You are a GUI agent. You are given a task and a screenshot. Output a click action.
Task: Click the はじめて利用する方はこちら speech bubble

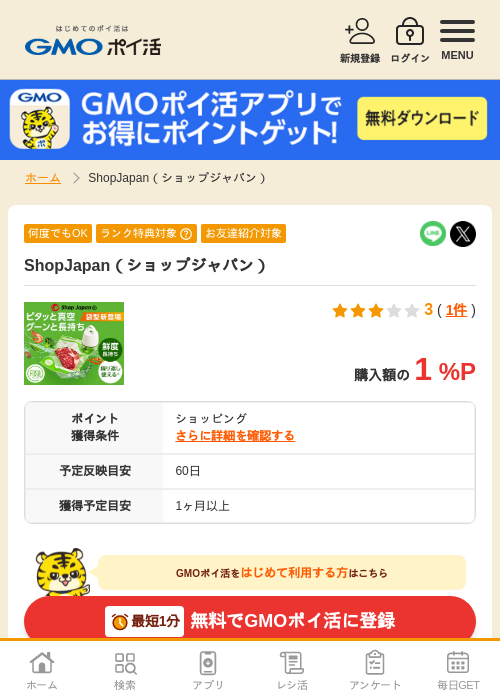point(282,573)
